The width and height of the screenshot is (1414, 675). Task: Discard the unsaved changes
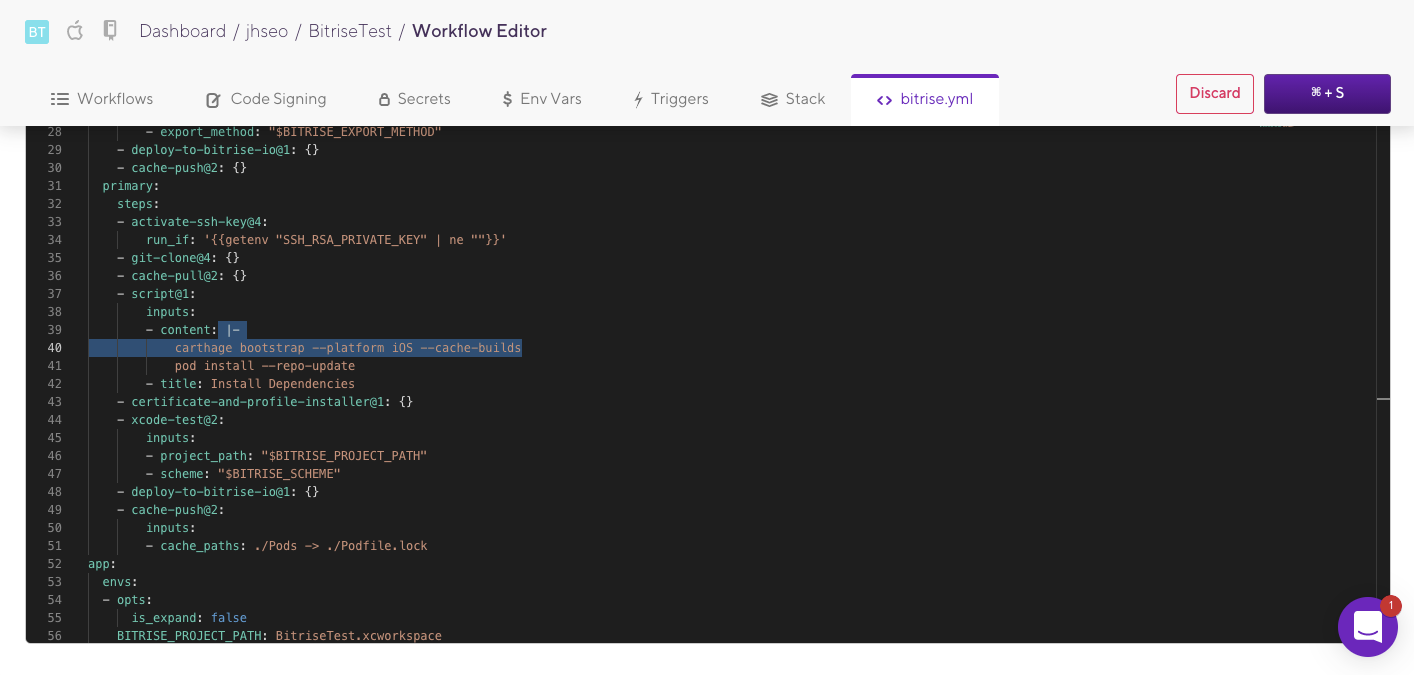tap(1215, 93)
